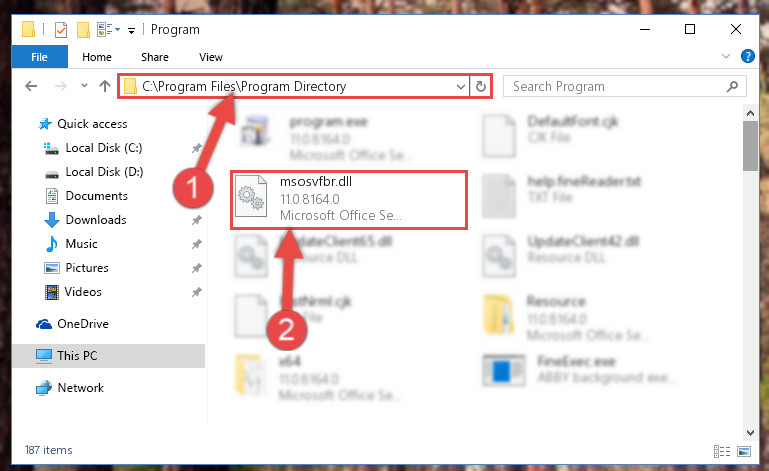
Task: Open the View ribbon tab
Action: click(x=211, y=57)
